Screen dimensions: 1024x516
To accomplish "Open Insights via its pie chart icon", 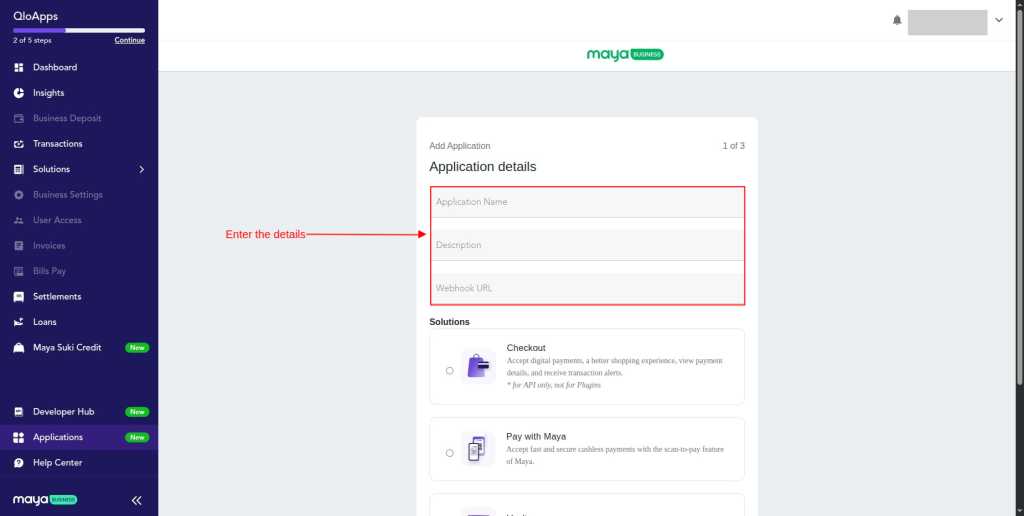I will 19,93.
